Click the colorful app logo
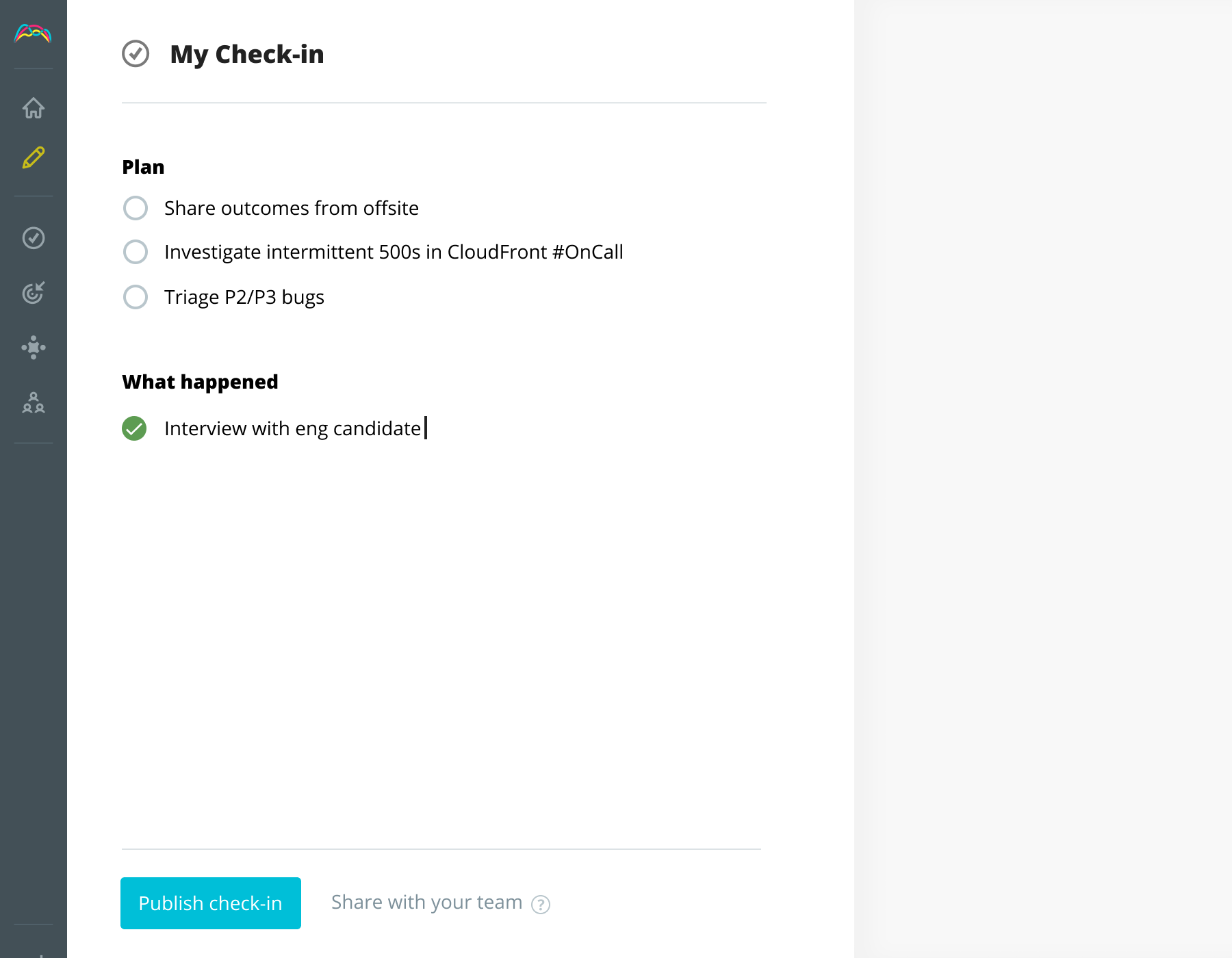 click(x=32, y=34)
